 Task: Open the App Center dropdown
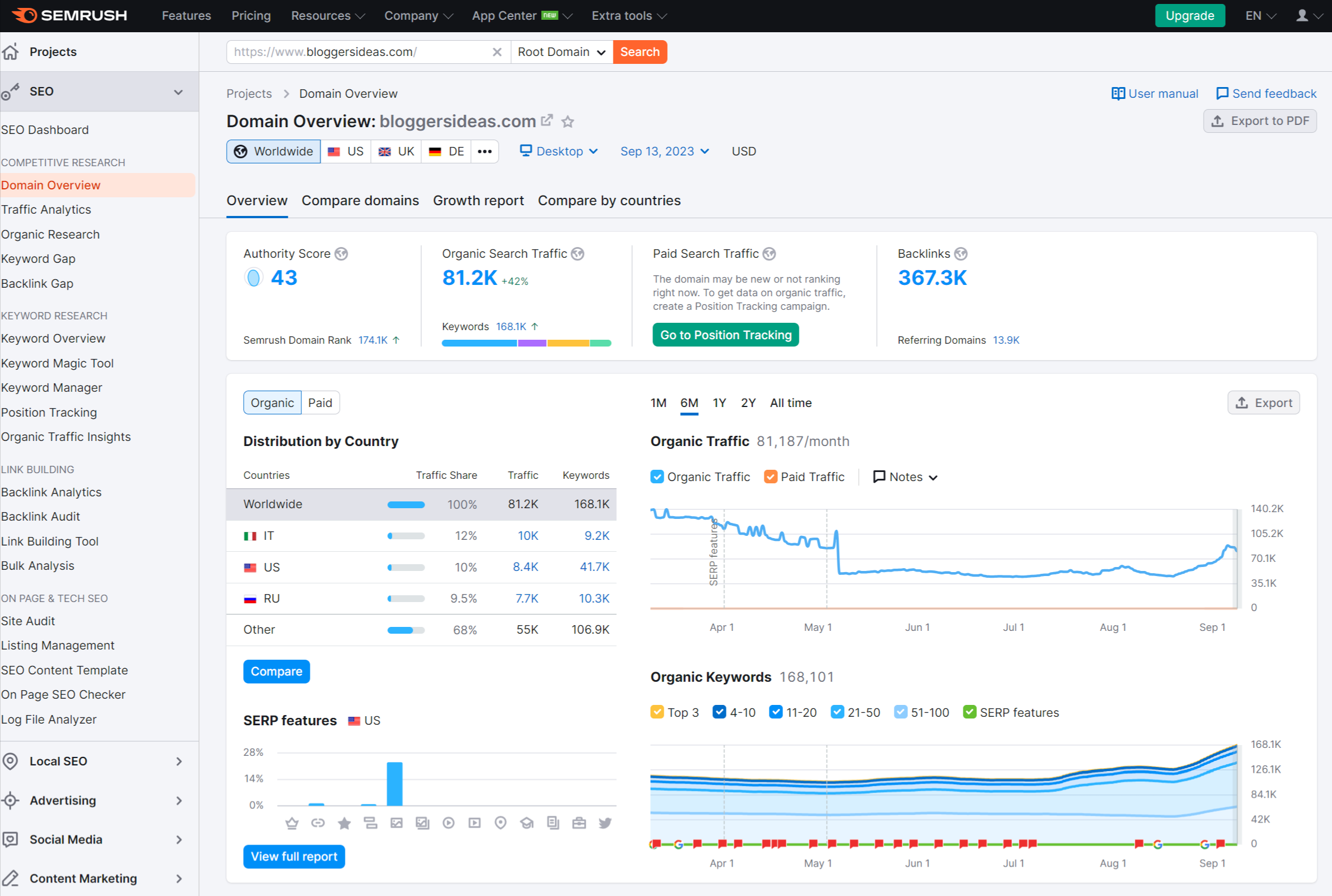tap(522, 15)
